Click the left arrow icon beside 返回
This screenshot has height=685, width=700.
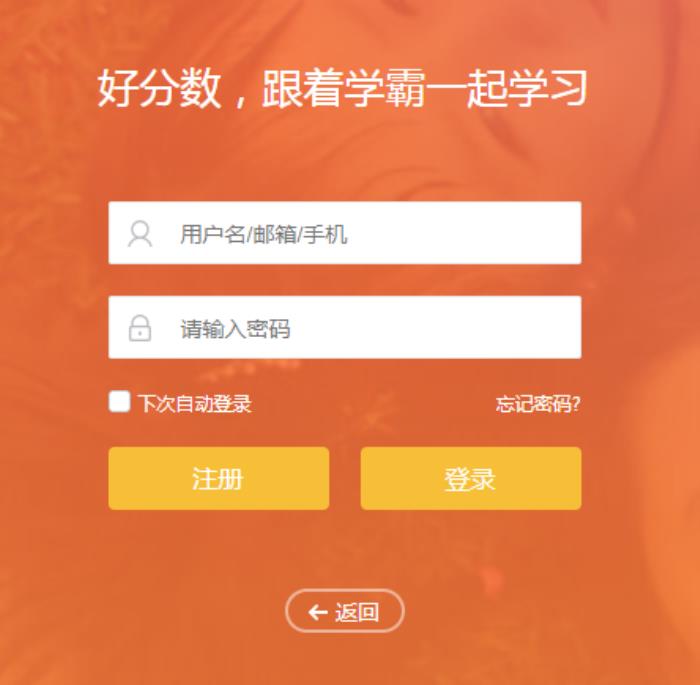tap(318, 612)
